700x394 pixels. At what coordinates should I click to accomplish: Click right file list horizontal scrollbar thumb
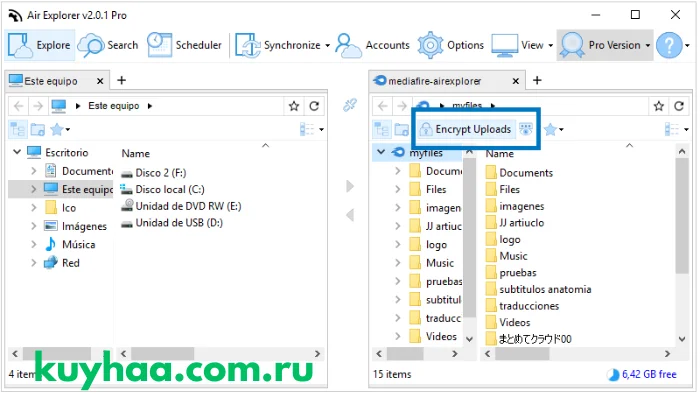pyautogui.click(x=522, y=354)
